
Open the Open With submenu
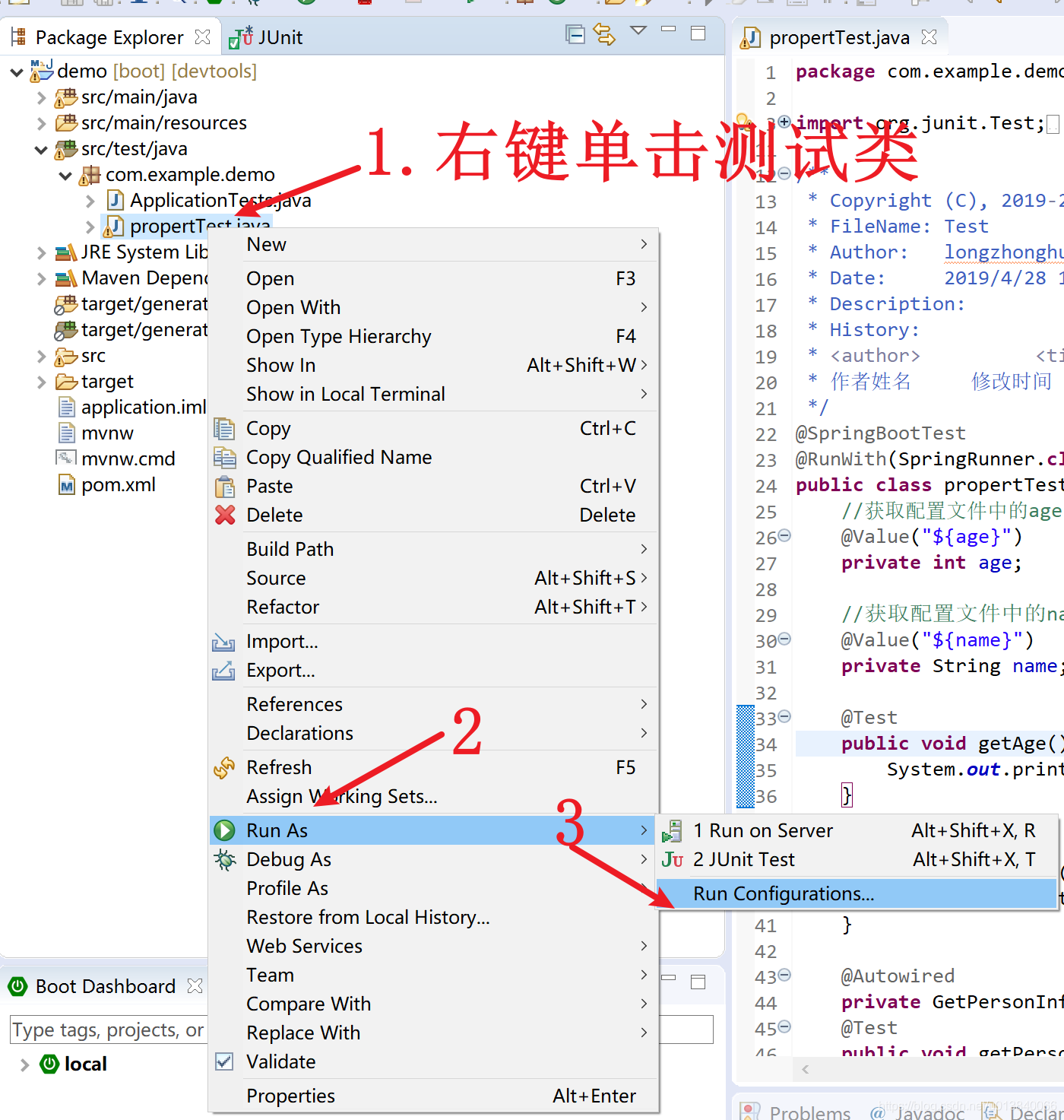point(433,307)
